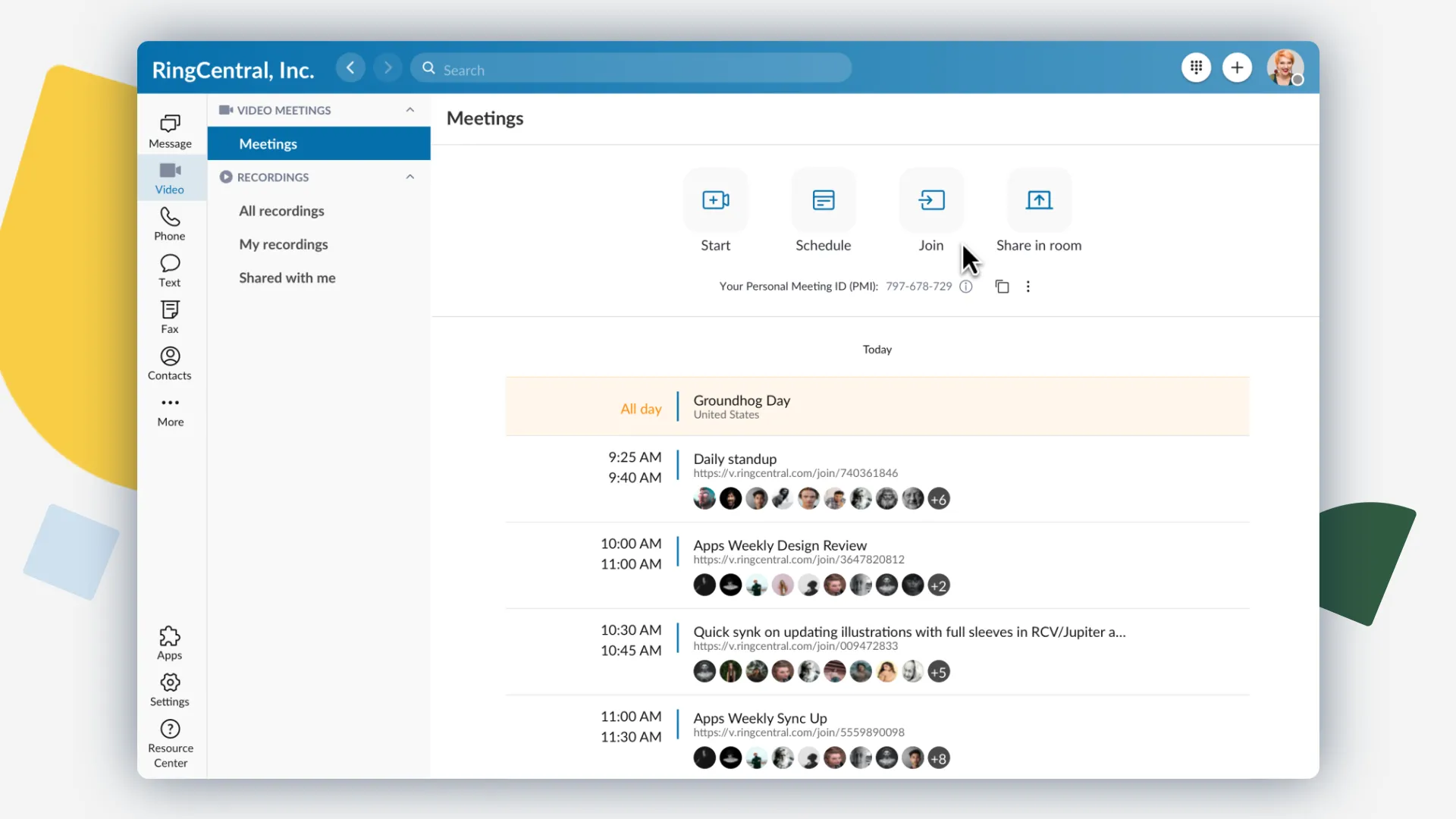Open Fax section in sidebar
Screen dimensions: 1456x819
click(x=170, y=317)
